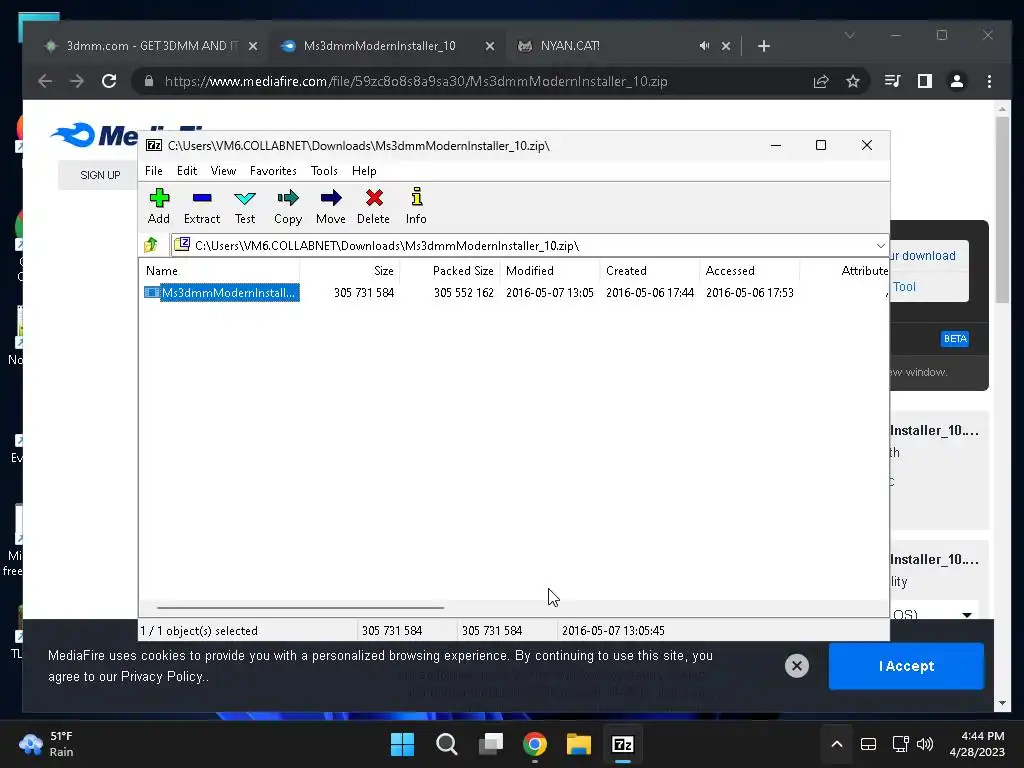Screen dimensions: 1024x768
Task: Open Chrome media controls icon
Action: point(892,81)
